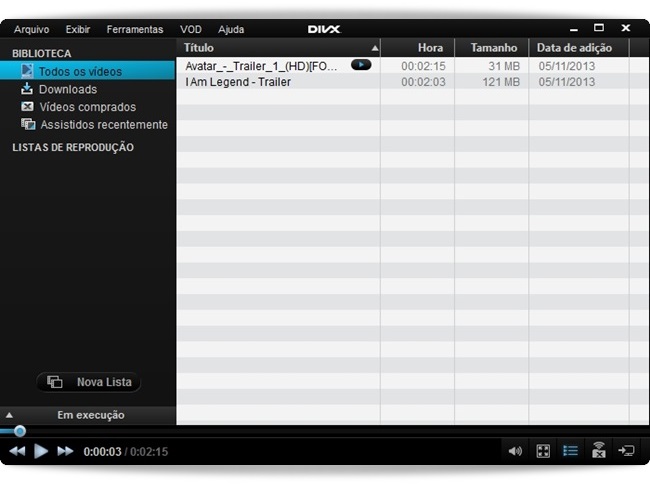Click the playback seek slider handle
Viewport: 650px width, 484px height.
[19, 431]
